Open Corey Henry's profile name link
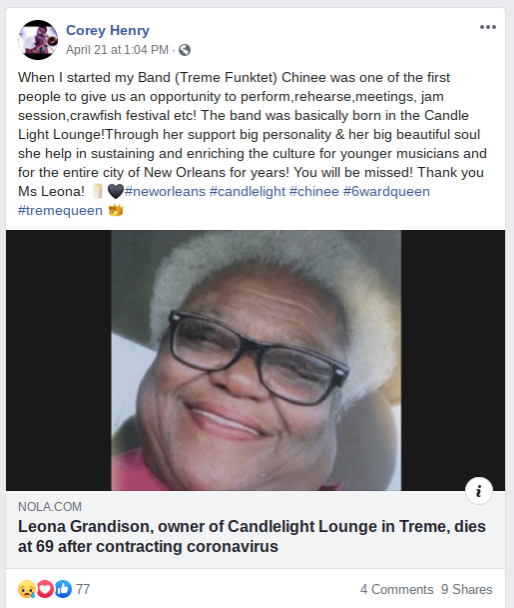 click(108, 30)
